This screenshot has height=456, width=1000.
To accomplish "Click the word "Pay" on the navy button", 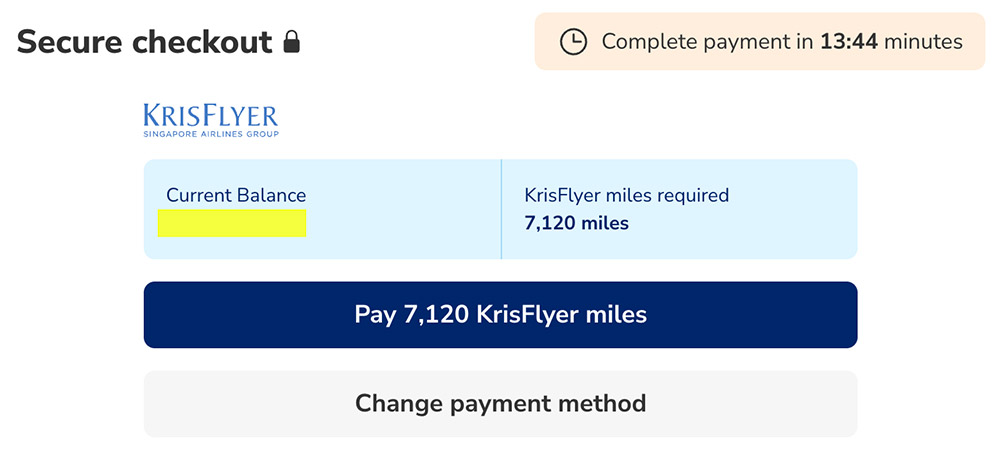I will point(375,315).
